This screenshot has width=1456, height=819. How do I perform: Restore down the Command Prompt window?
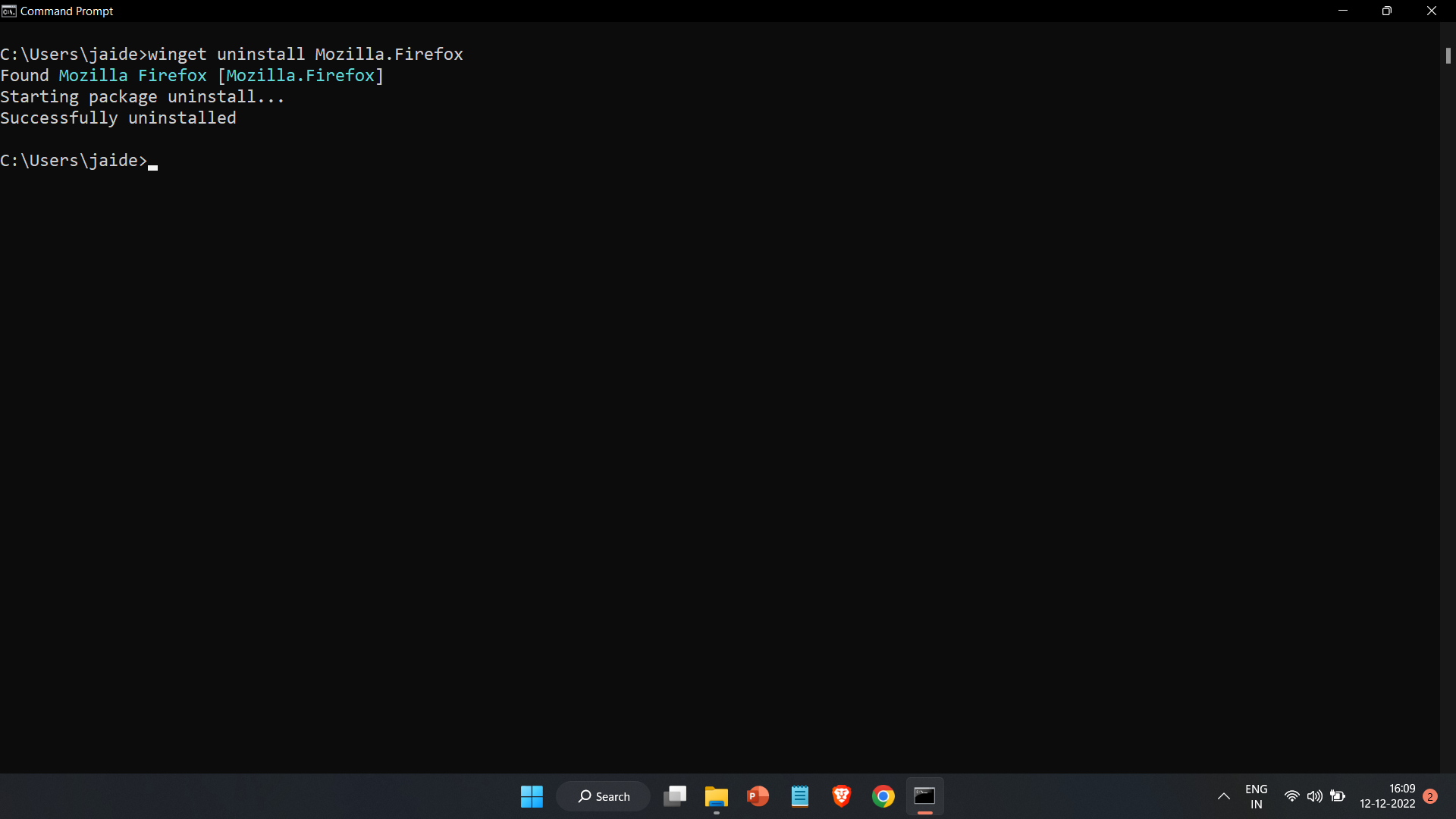(1387, 11)
